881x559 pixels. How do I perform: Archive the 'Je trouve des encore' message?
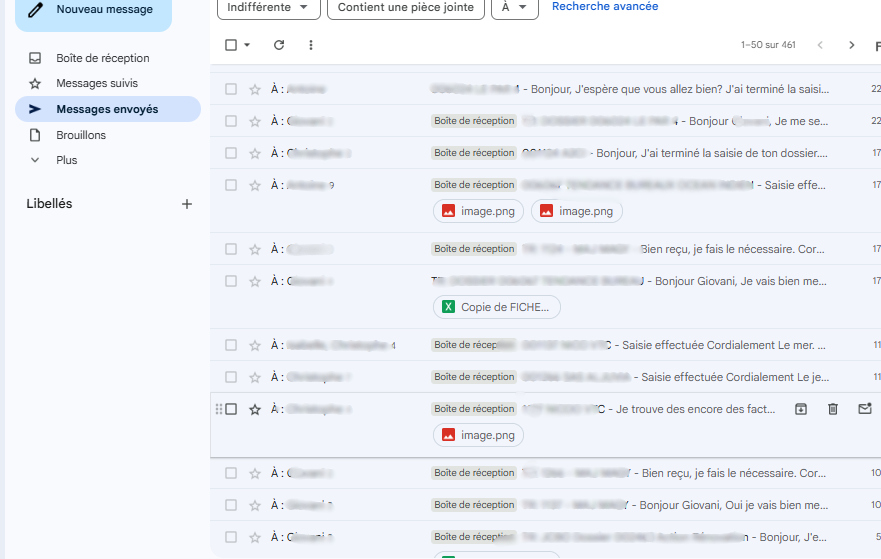pos(801,409)
